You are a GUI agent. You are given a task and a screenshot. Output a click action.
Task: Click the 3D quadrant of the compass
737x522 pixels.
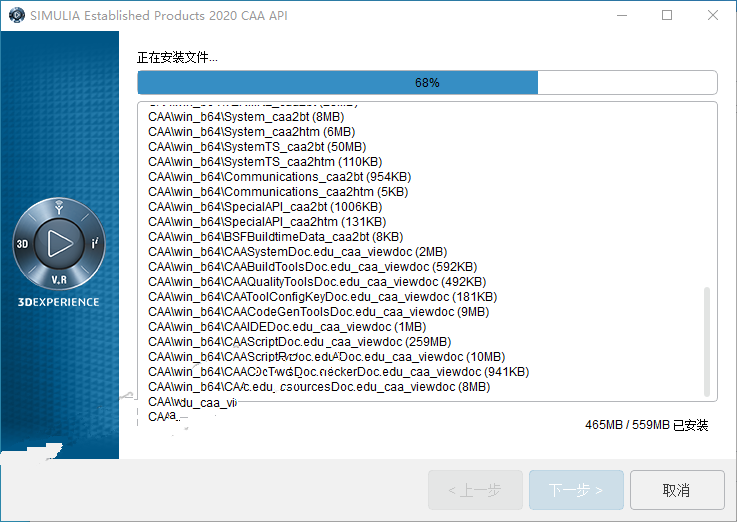[x=23, y=244]
